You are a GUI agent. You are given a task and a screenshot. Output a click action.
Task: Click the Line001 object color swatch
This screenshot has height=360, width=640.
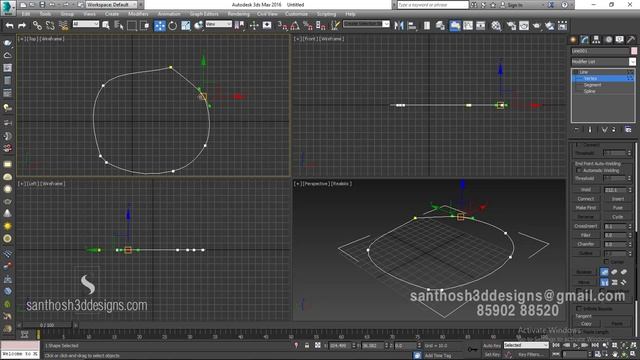[634, 51]
